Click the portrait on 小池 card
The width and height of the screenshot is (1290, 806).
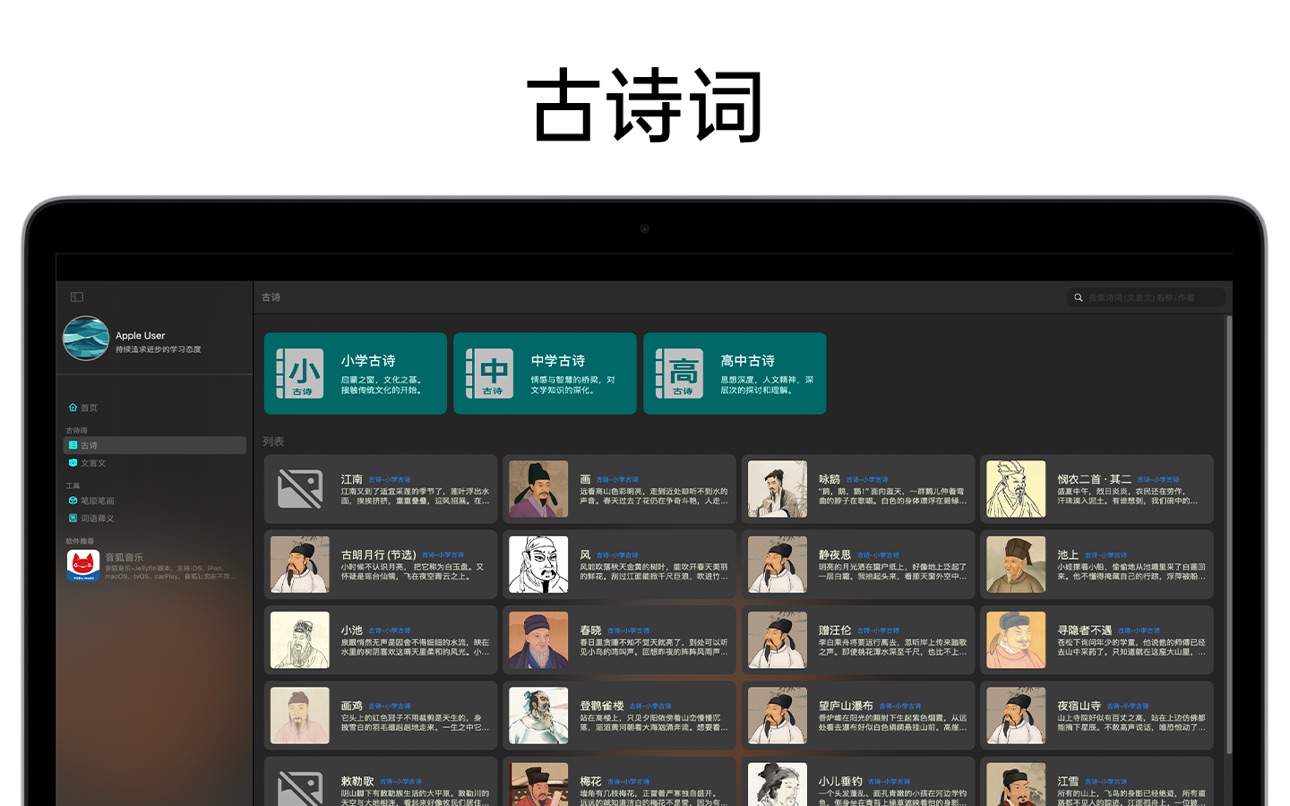[300, 640]
